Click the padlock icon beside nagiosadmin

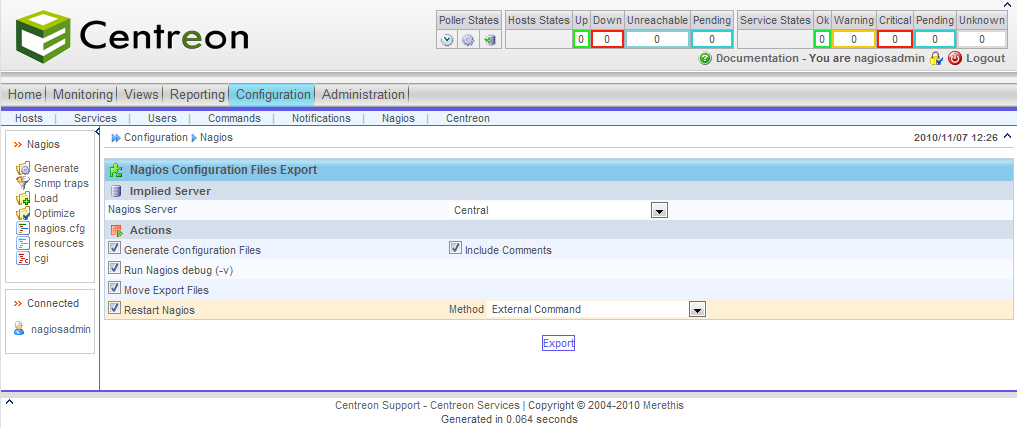pyautogui.click(x=935, y=58)
